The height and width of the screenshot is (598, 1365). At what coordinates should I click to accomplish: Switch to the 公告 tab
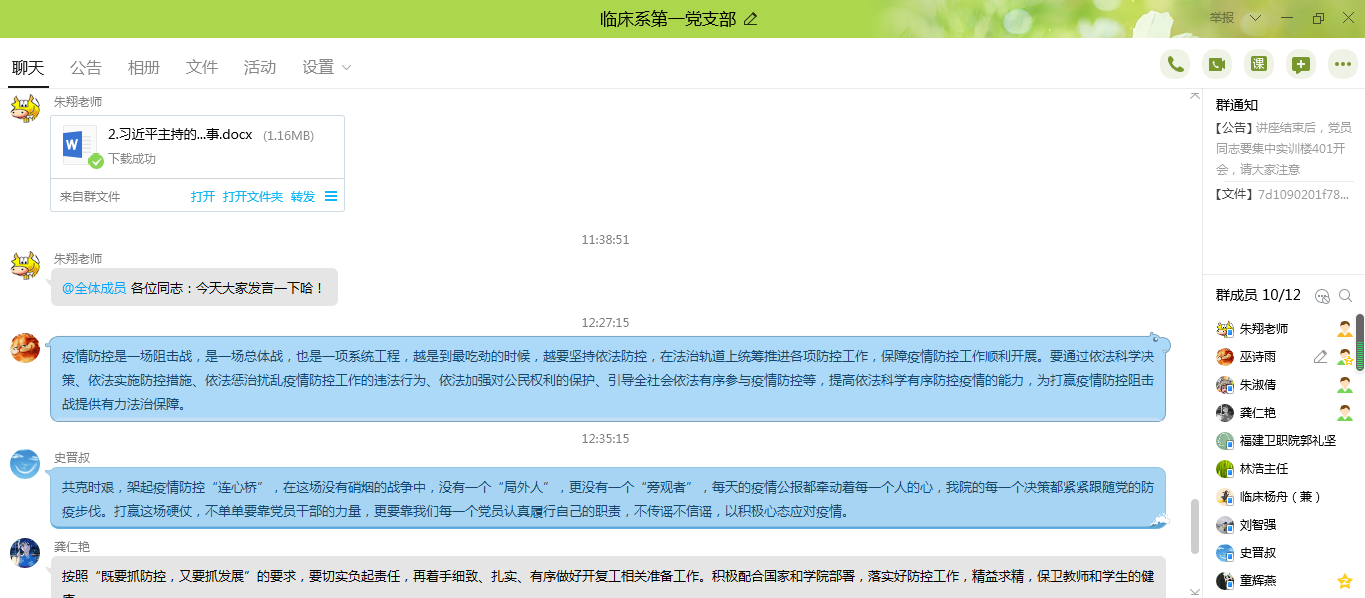pos(86,67)
